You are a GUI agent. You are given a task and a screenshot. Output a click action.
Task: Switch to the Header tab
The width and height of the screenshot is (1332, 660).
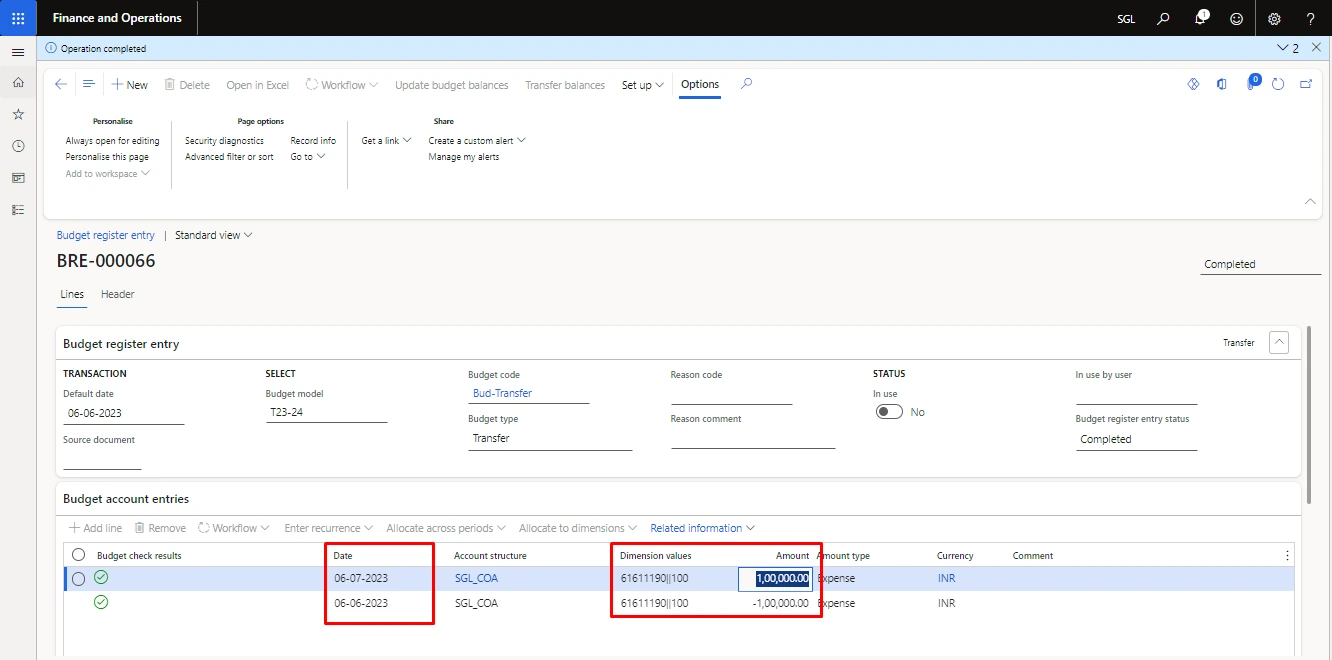(117, 294)
